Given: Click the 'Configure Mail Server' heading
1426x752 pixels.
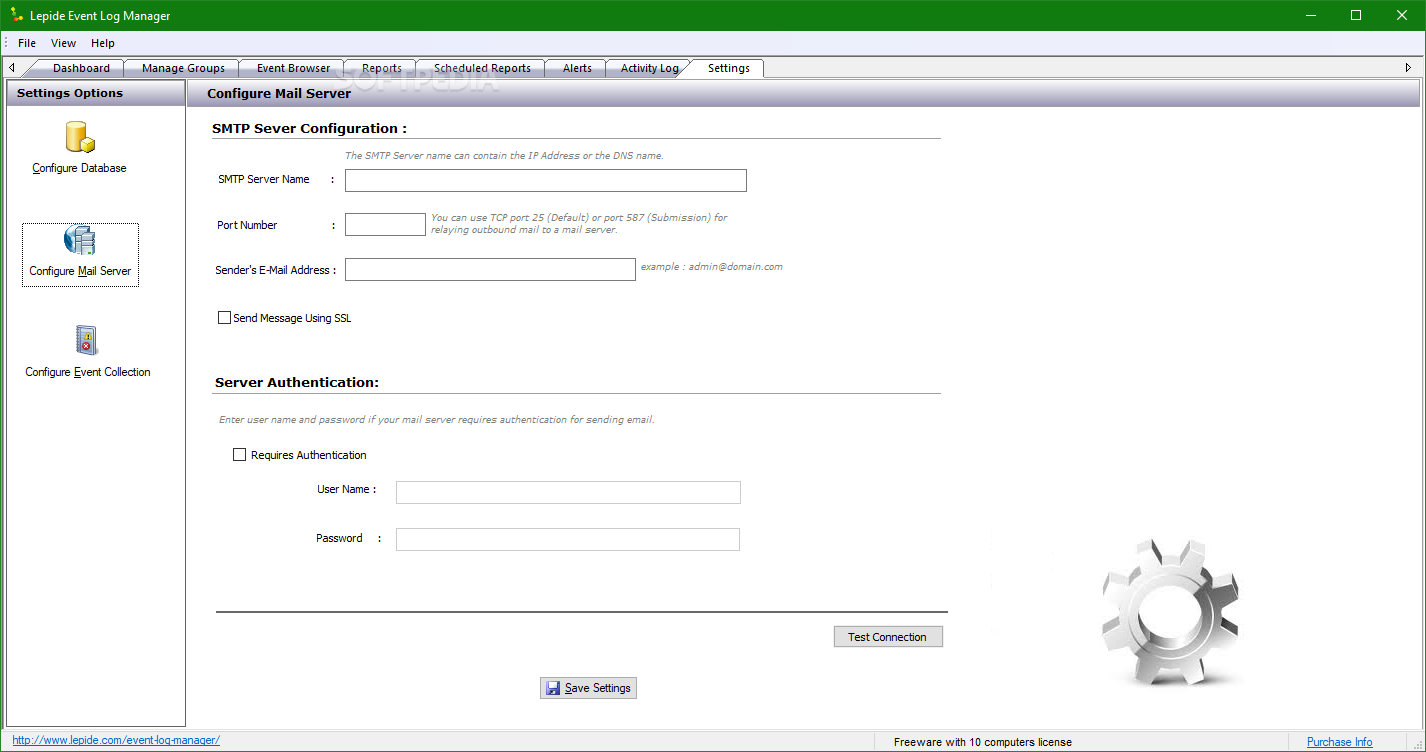Looking at the screenshot, I should [x=279, y=93].
